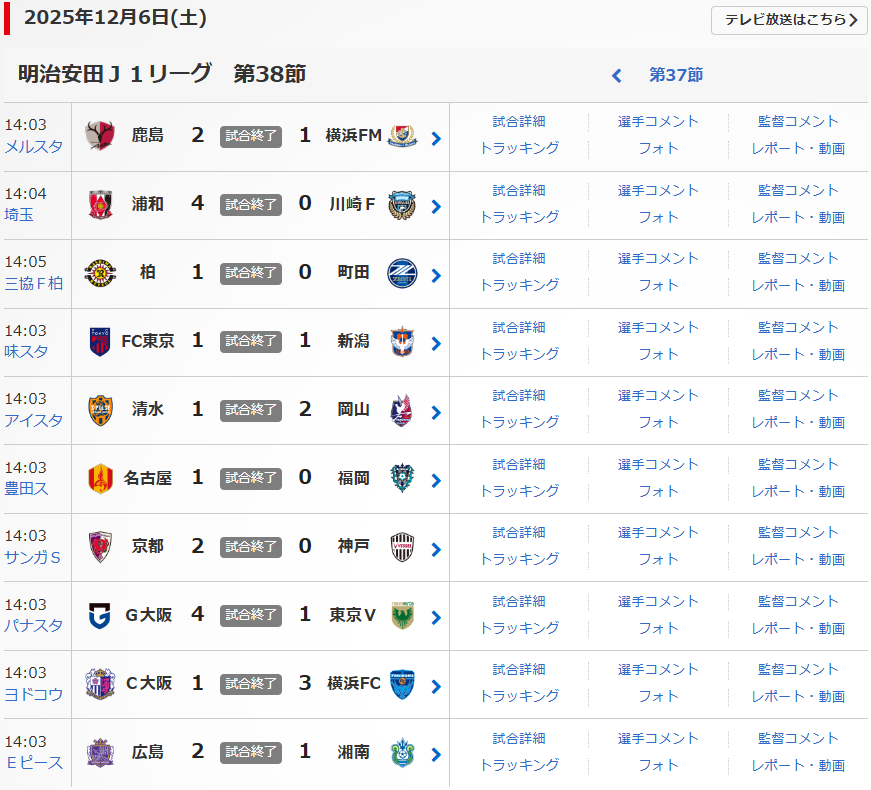Screen dimensions: 871x790
Task: Click the Vissel Kobe team crest
Action: (401, 546)
